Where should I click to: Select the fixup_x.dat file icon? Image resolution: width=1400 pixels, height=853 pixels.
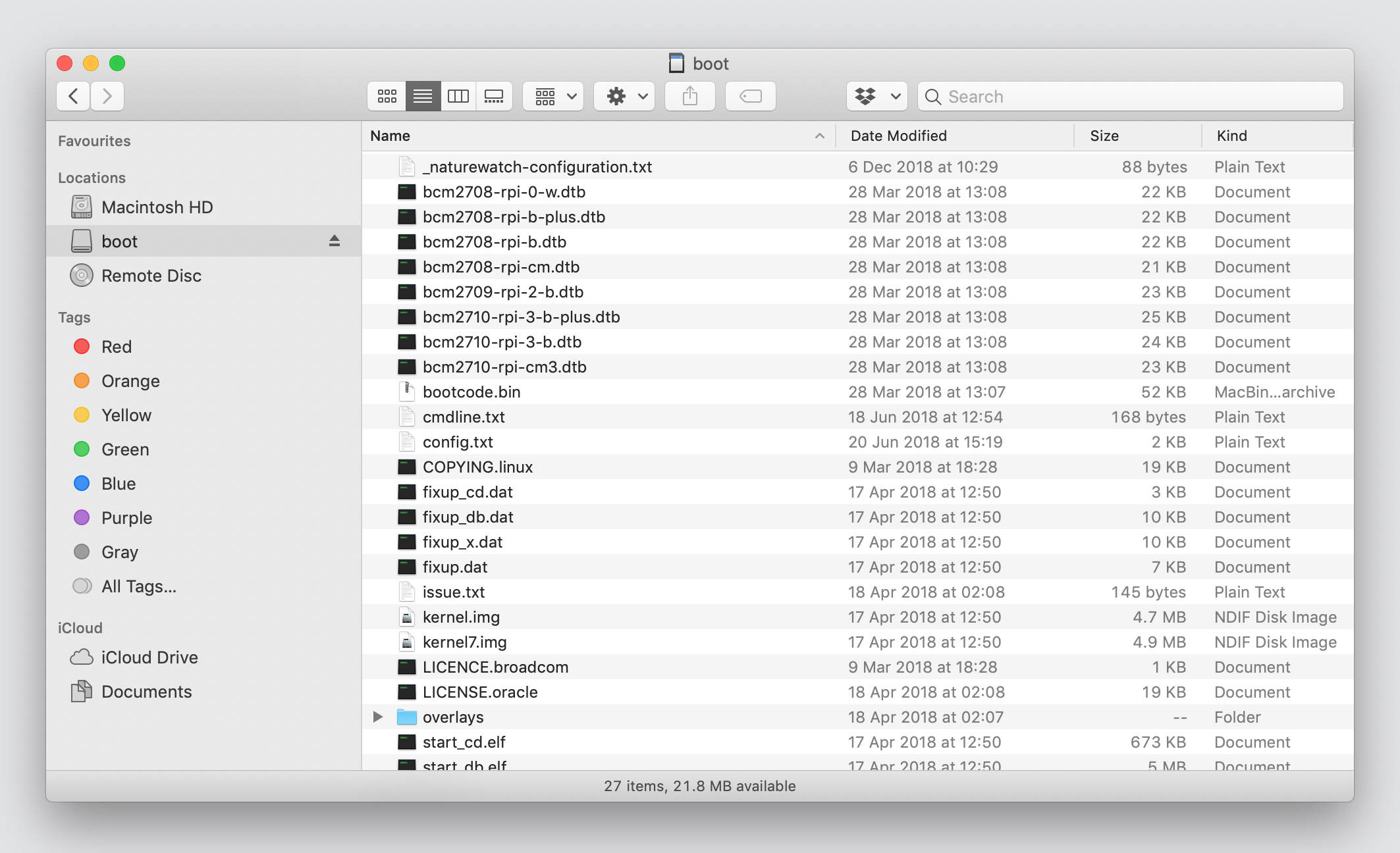tap(407, 542)
